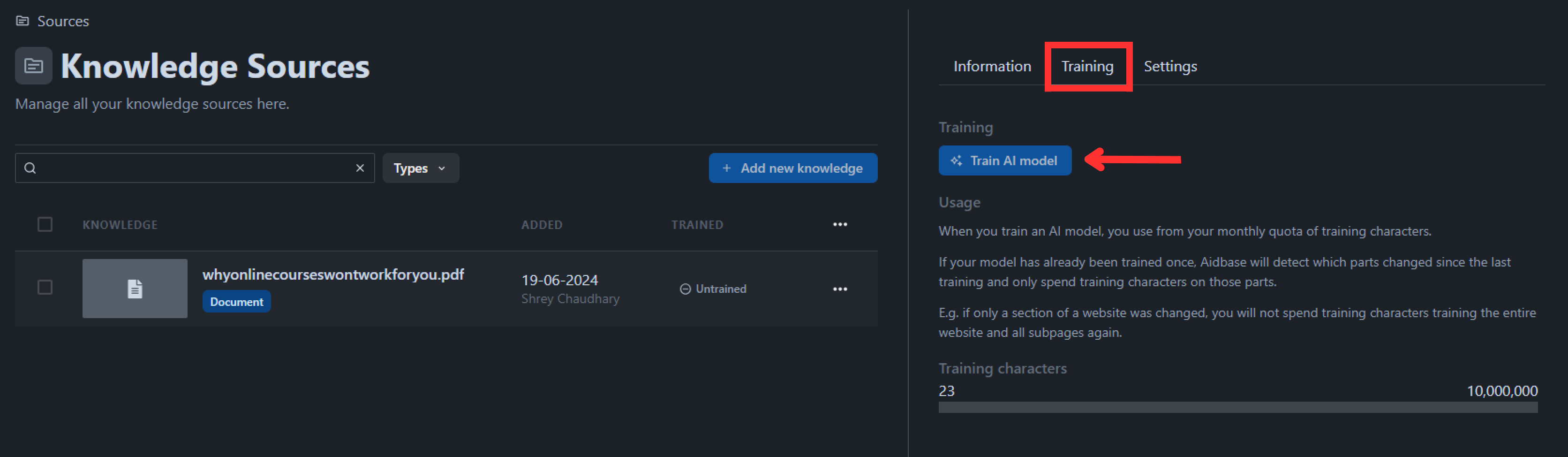This screenshot has width=1568, height=457.
Task: Click the plus icon on Add new knowledge
Action: pyautogui.click(x=727, y=168)
